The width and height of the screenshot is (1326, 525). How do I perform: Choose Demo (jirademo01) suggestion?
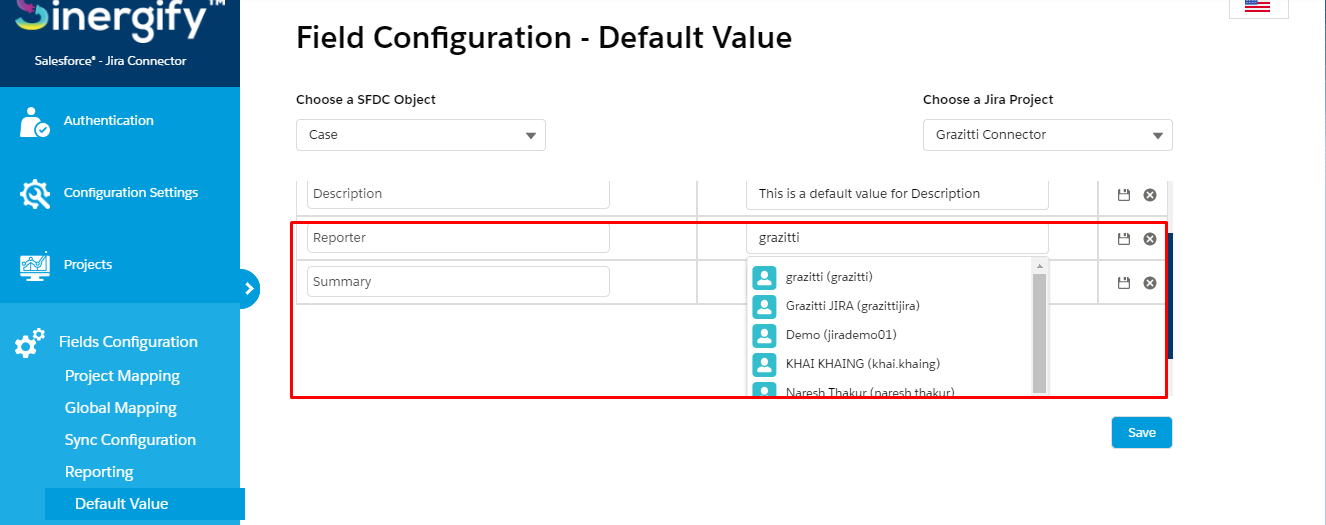tap(841, 335)
